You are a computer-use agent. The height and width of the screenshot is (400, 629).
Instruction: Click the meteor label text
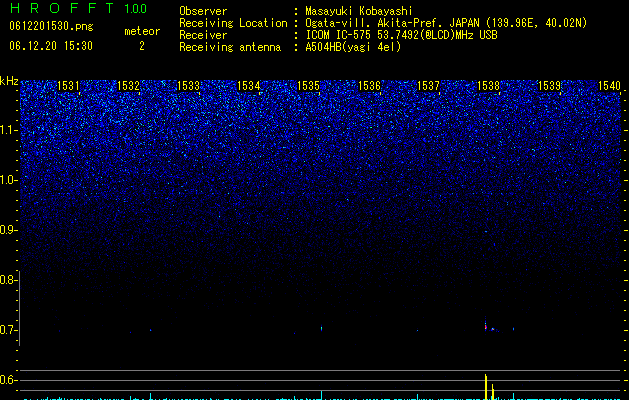coord(142,31)
